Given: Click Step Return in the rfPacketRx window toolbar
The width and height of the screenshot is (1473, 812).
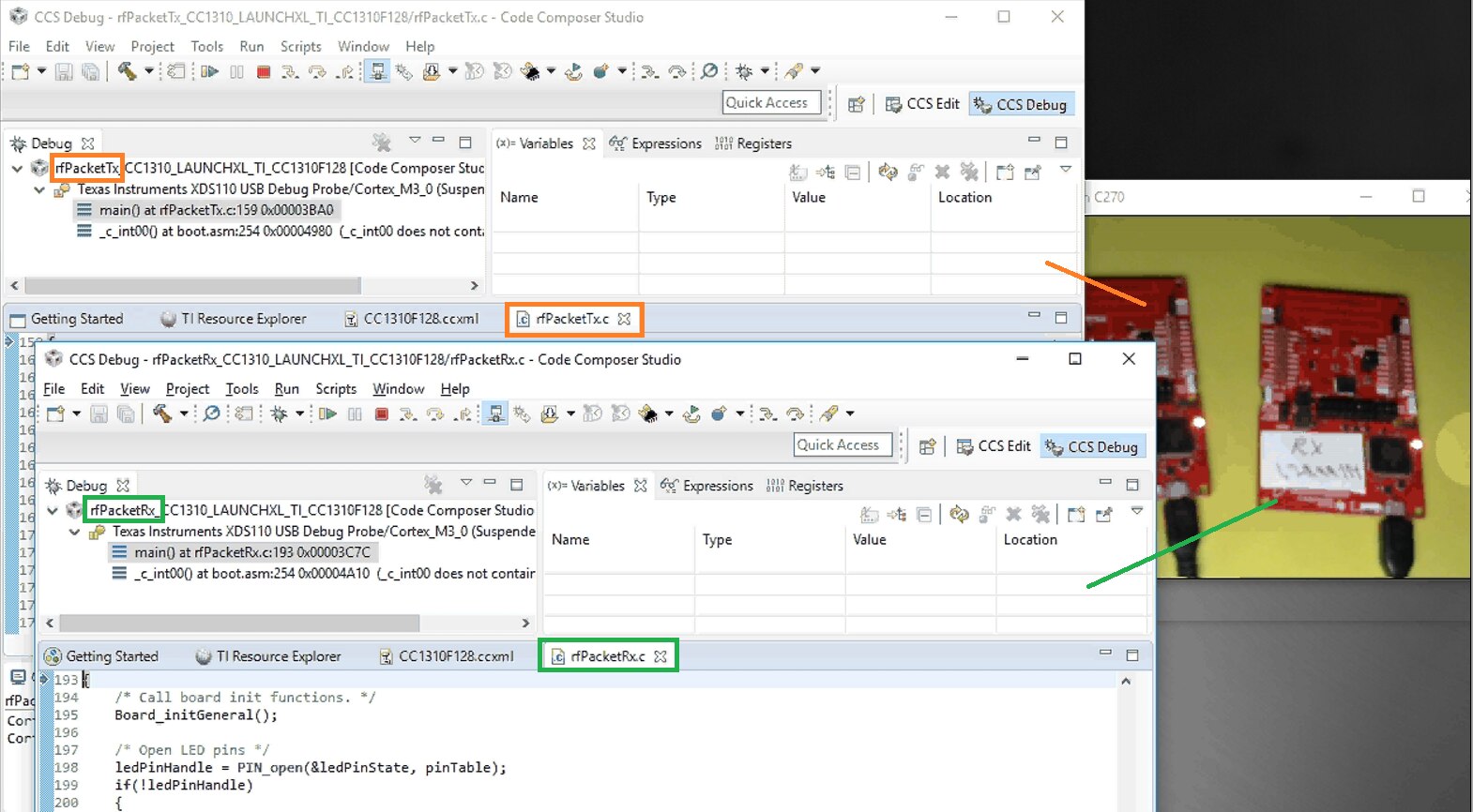Looking at the screenshot, I should [x=463, y=414].
